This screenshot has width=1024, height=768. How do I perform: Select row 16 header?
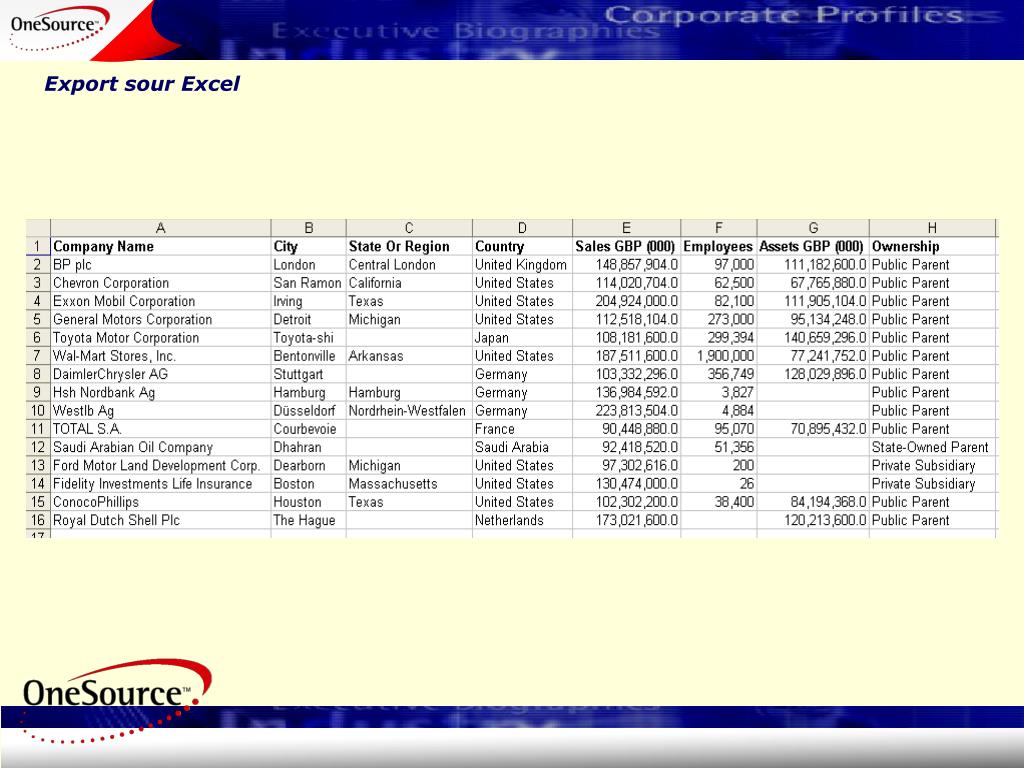[x=38, y=520]
